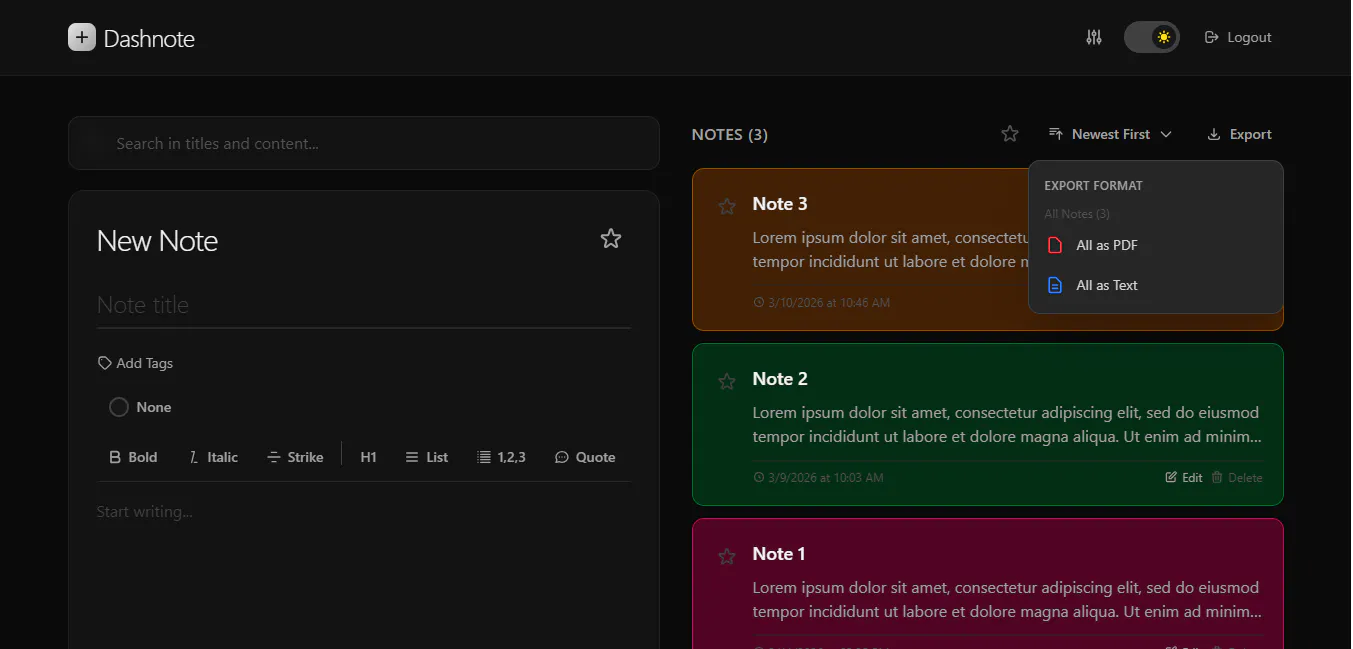This screenshot has width=1353, height=649.
Task: Click the Dashnote plus logo icon
Action: click(x=82, y=37)
